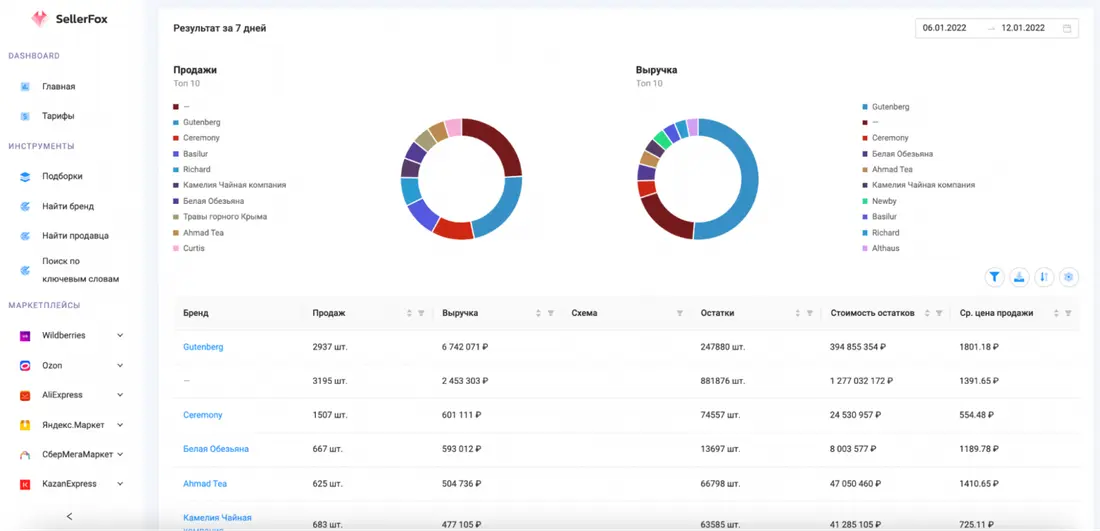Click the download export icon button
The height and width of the screenshot is (531, 1100).
coord(1019,277)
